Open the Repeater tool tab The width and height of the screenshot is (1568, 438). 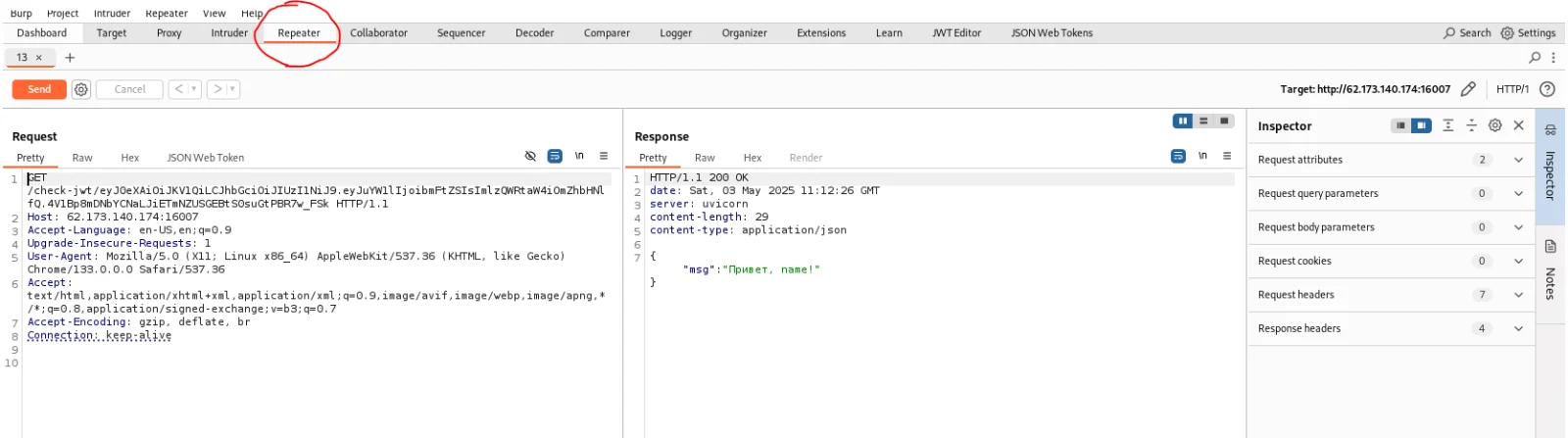click(299, 33)
